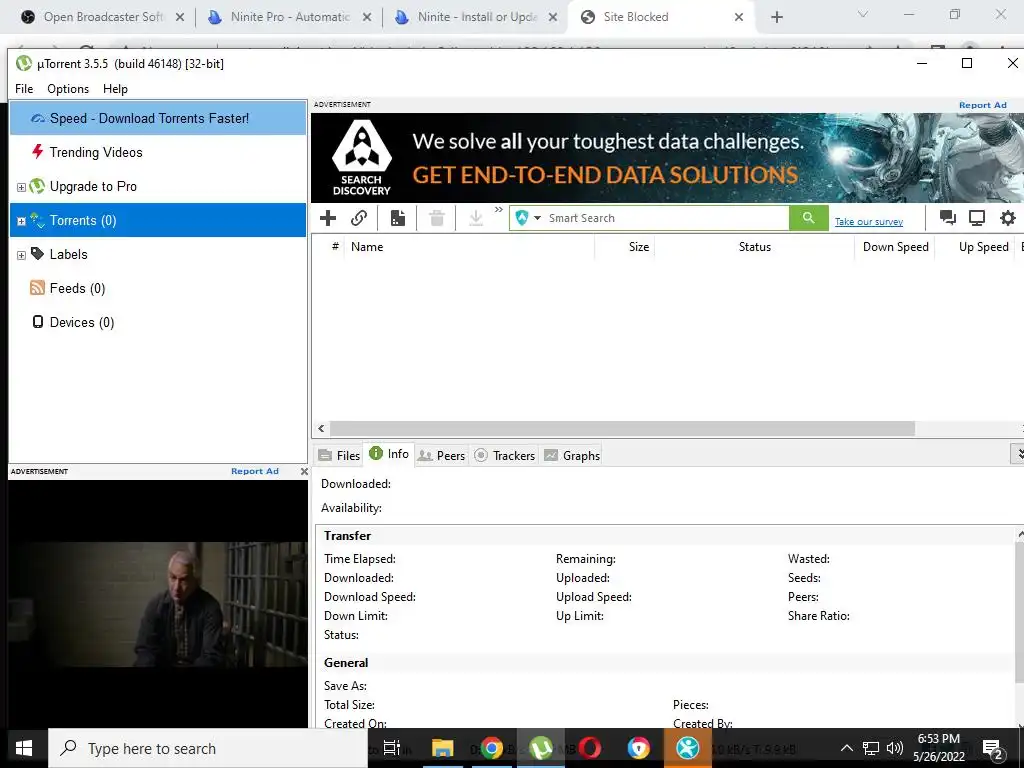
Task: Open the Windows Start menu
Action: tap(24, 748)
